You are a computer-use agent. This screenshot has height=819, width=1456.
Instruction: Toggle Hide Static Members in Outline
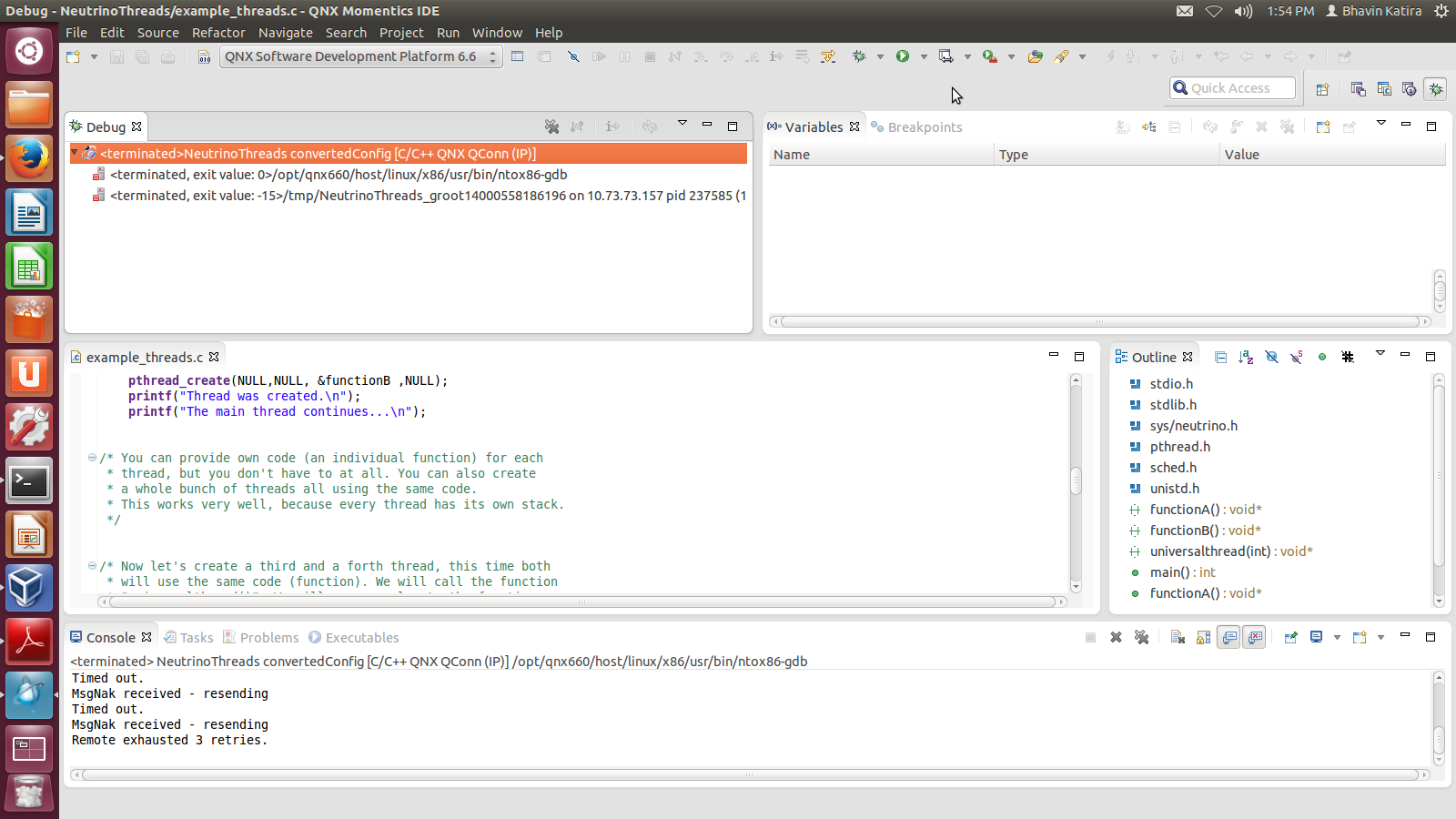coord(1297,357)
